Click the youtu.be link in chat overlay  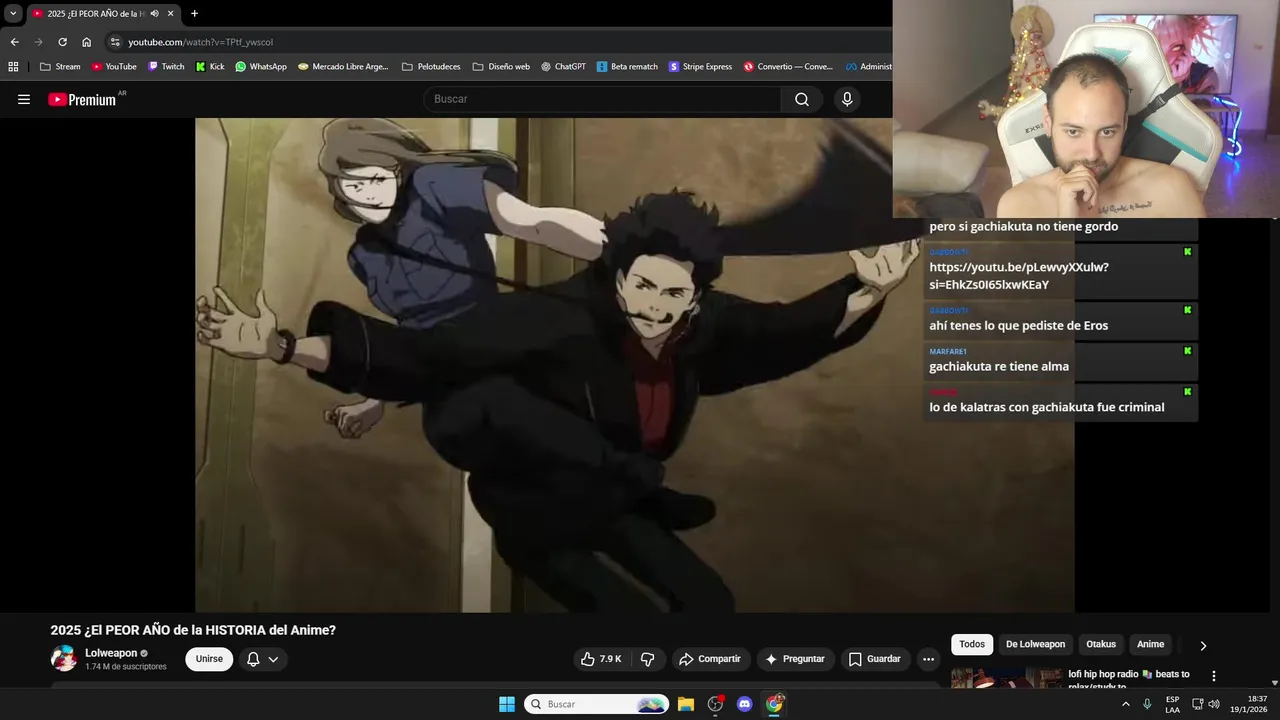(x=1019, y=276)
